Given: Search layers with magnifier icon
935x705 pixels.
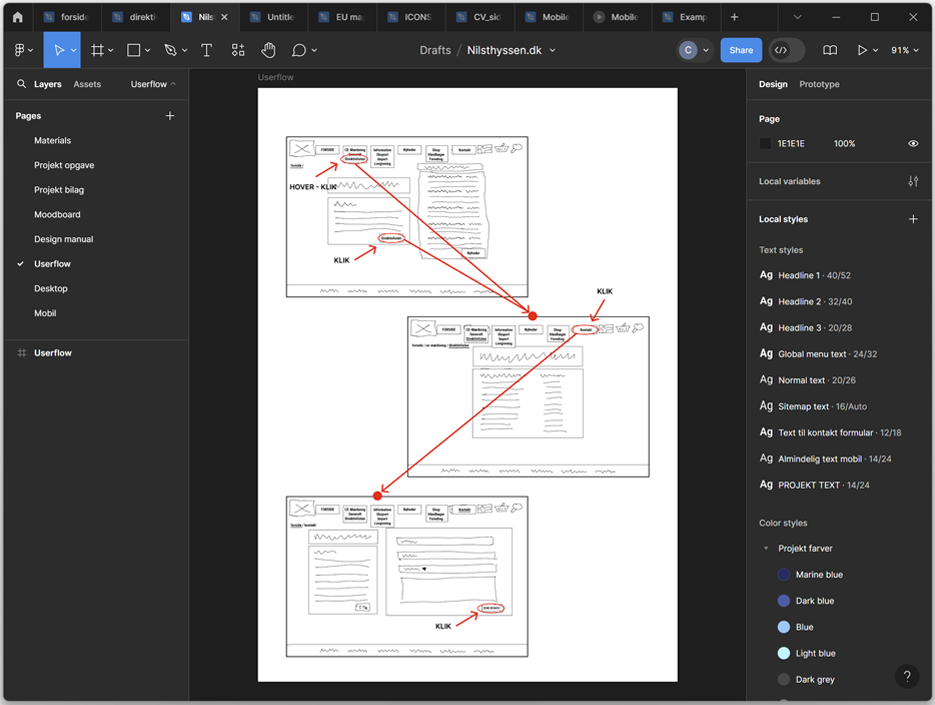Looking at the screenshot, I should 21,84.
